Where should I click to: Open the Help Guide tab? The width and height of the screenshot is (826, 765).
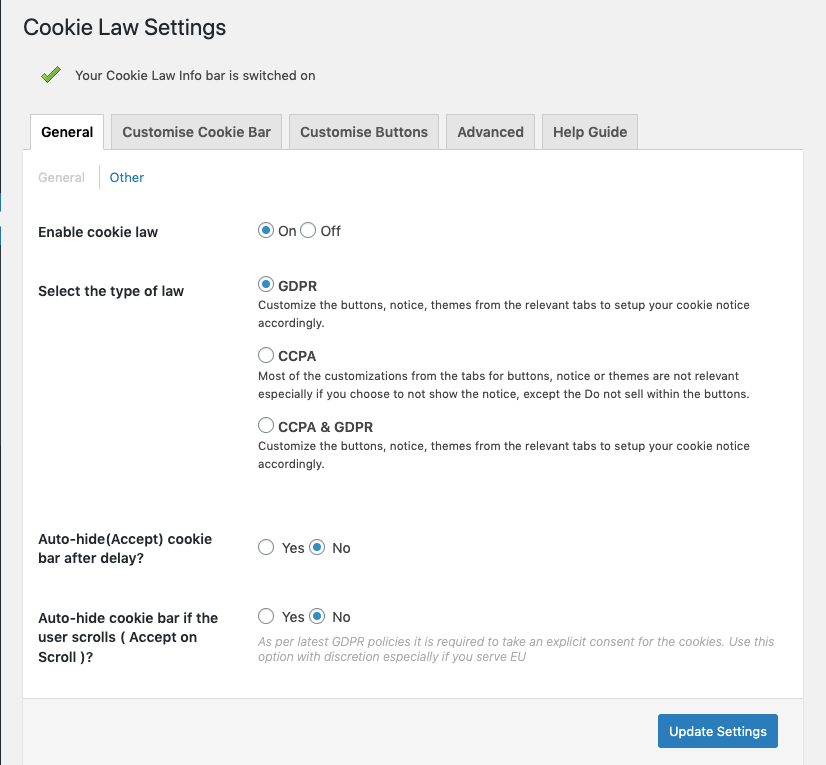pyautogui.click(x=590, y=132)
